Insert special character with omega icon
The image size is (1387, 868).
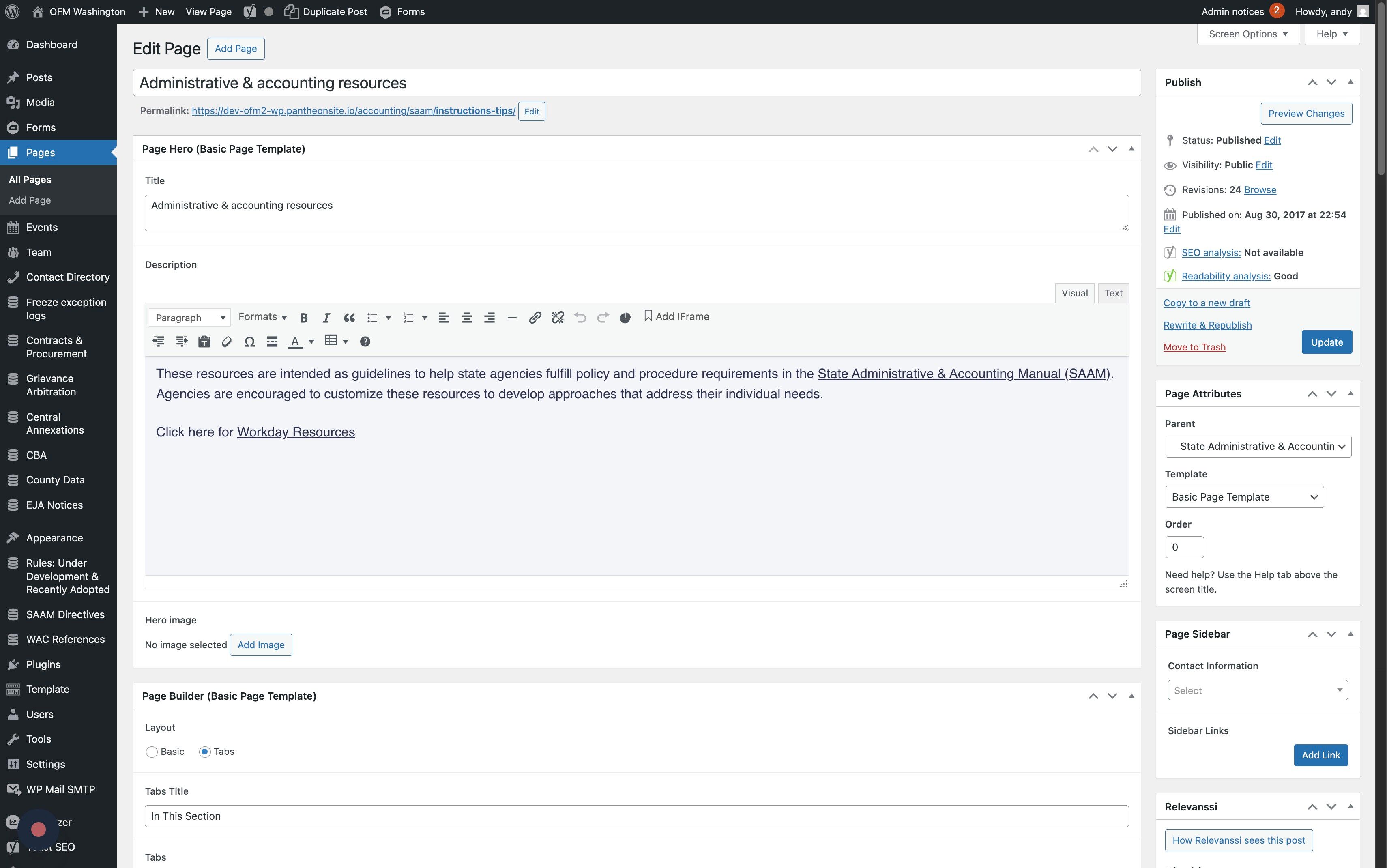point(249,342)
